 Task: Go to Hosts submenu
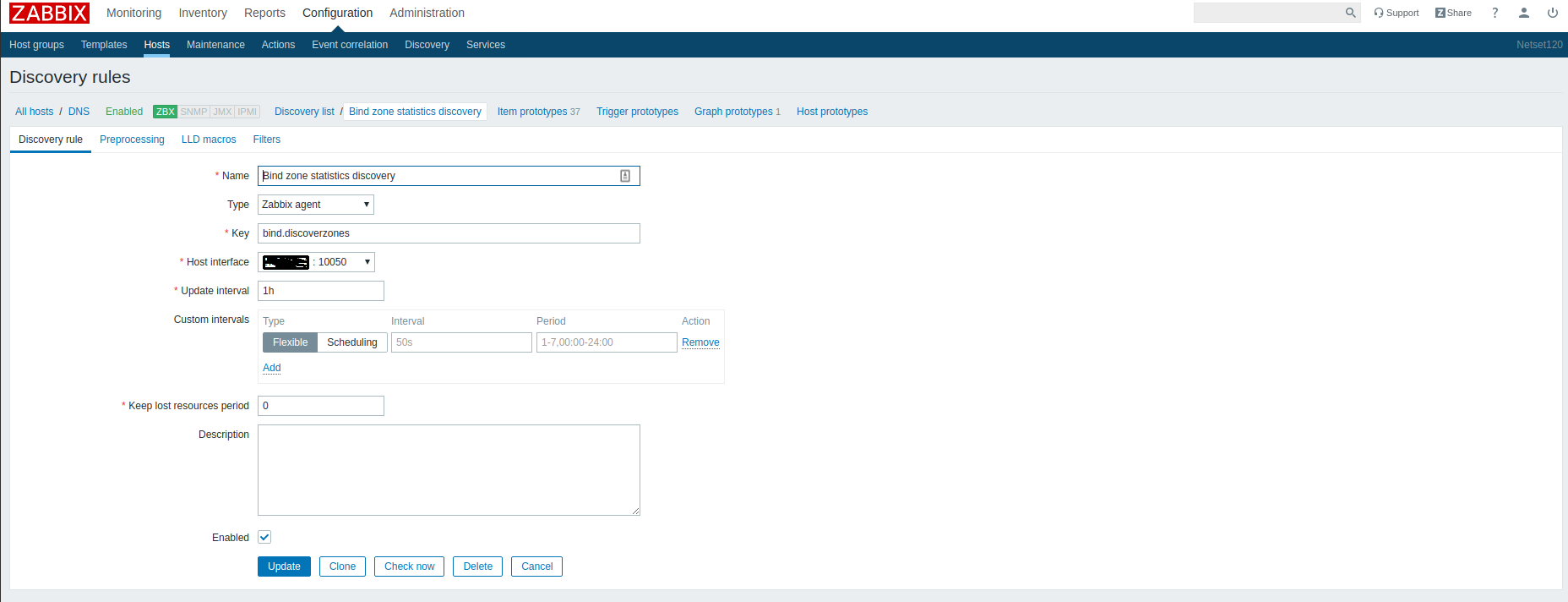tap(156, 45)
